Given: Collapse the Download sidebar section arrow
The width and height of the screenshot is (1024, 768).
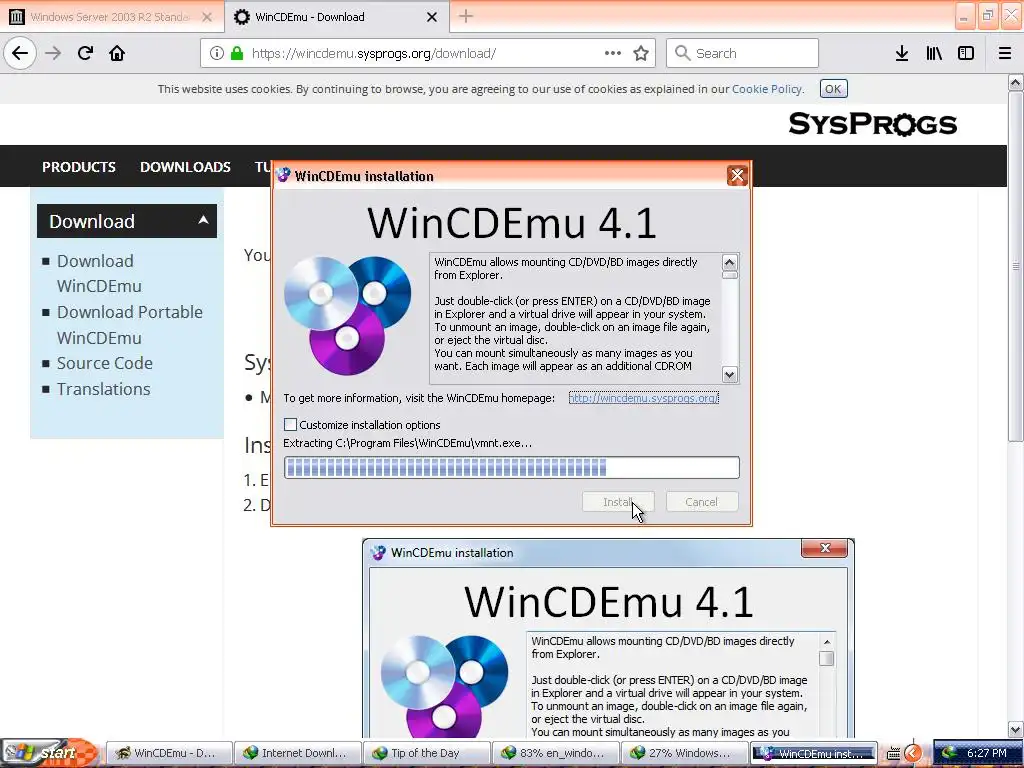Looking at the screenshot, I should click(203, 220).
